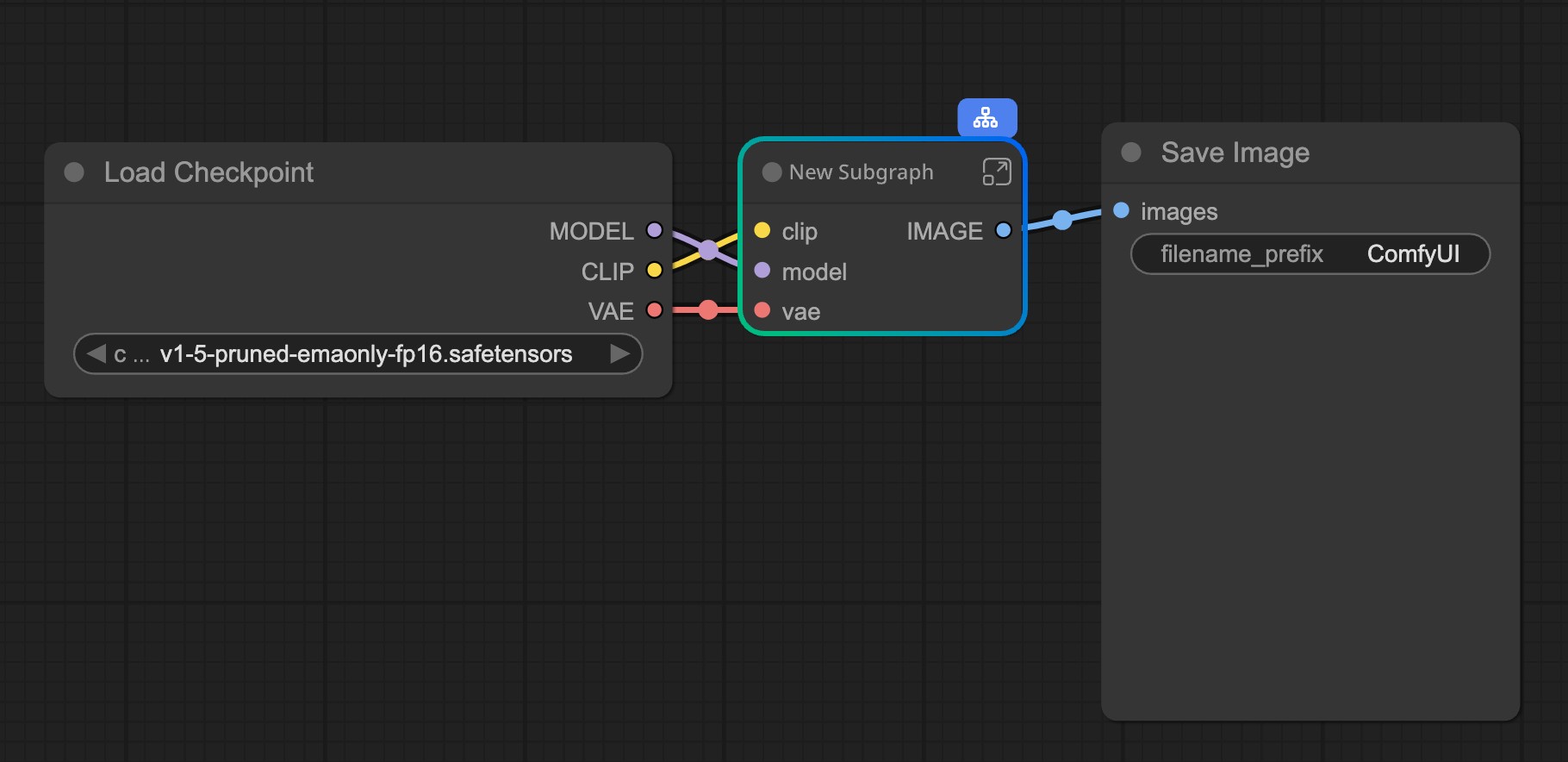The image size is (1568, 762).
Task: Collapse the New Subgraph node via its title dot
Action: tap(772, 172)
